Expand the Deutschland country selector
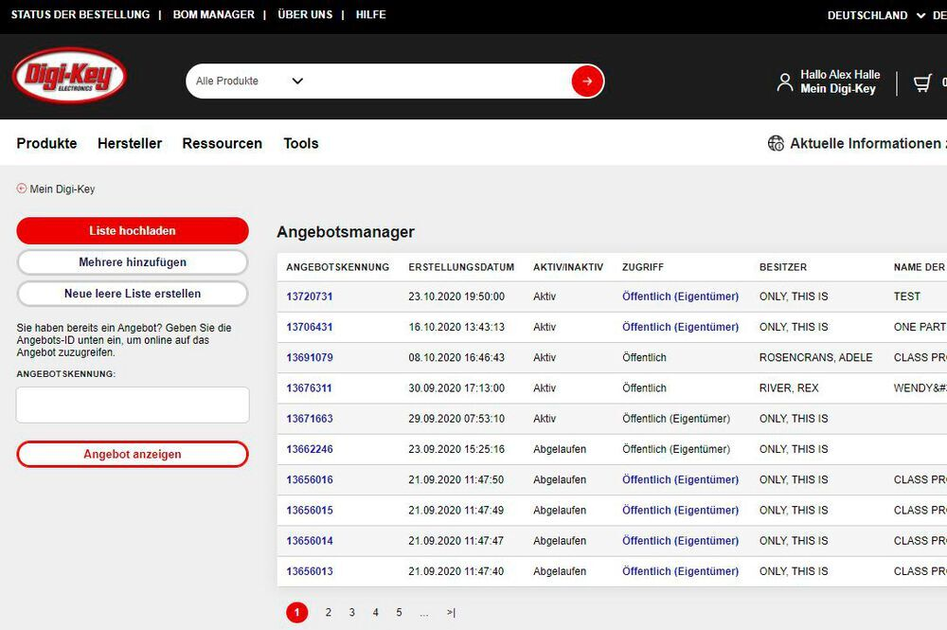Viewport: 947px width, 630px height. [x=869, y=15]
